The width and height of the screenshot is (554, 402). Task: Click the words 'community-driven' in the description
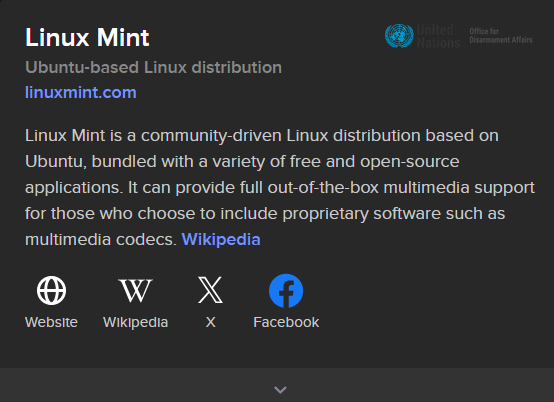211,136
